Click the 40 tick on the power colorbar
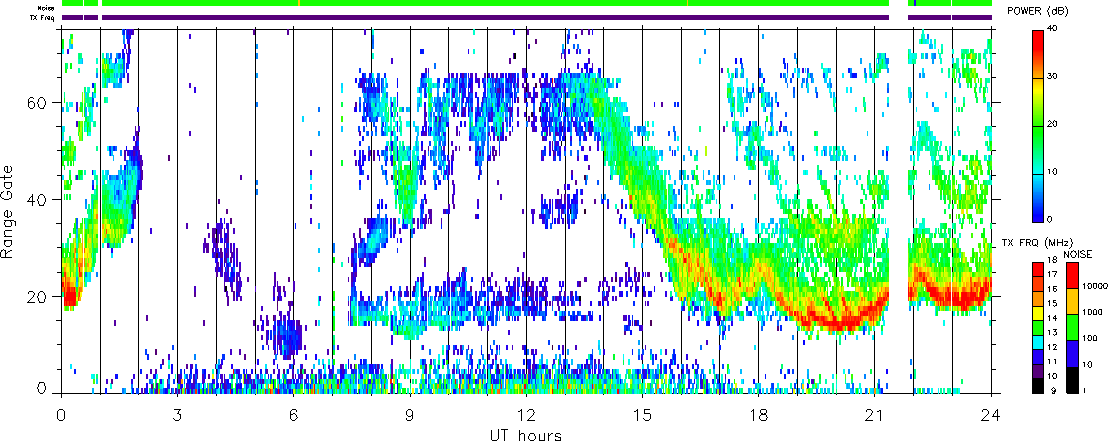This screenshot has width=1108, height=441. pyautogui.click(x=1052, y=28)
